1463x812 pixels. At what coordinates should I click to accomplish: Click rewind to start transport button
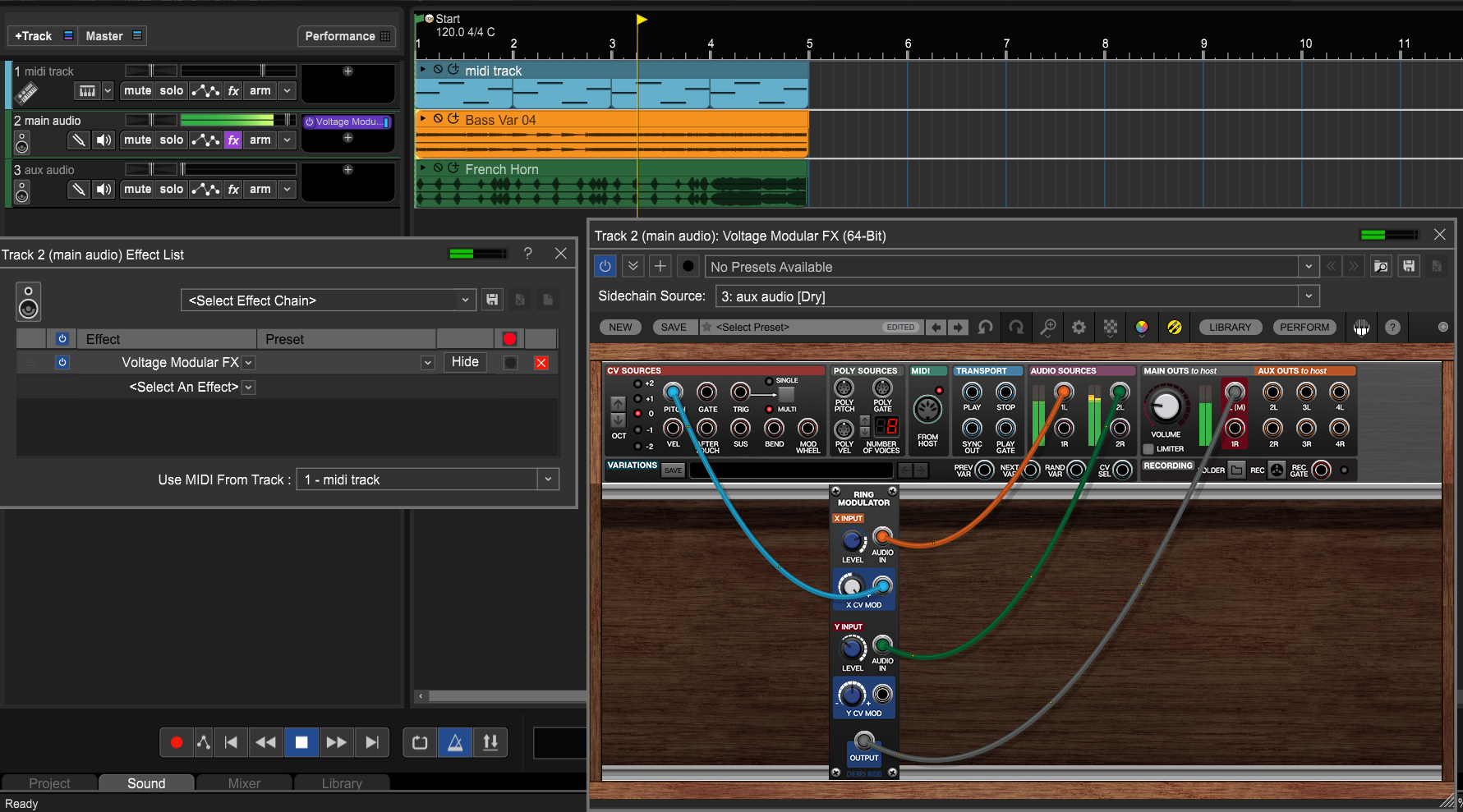231,742
